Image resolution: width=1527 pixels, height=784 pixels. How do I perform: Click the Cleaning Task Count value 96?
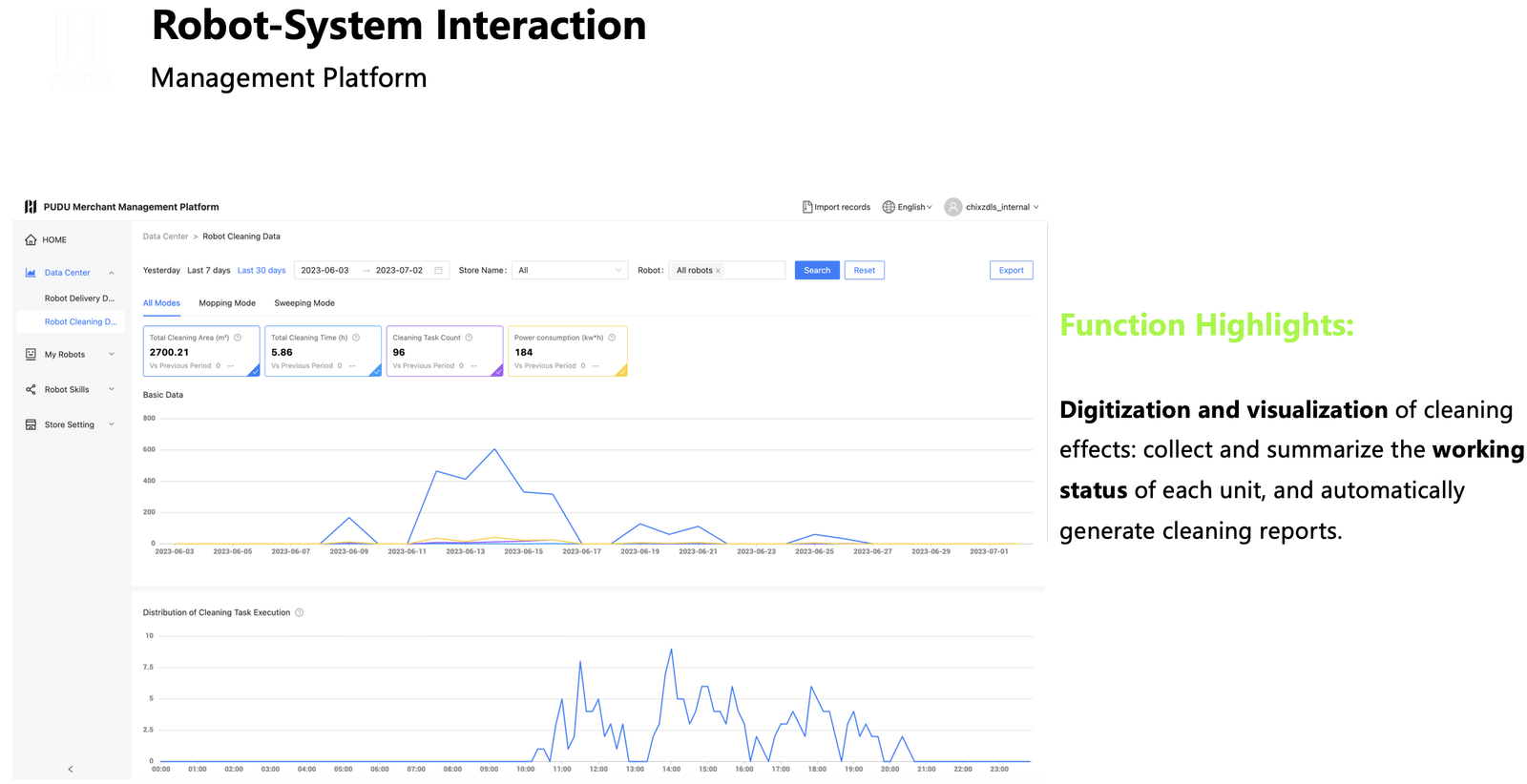(x=399, y=353)
